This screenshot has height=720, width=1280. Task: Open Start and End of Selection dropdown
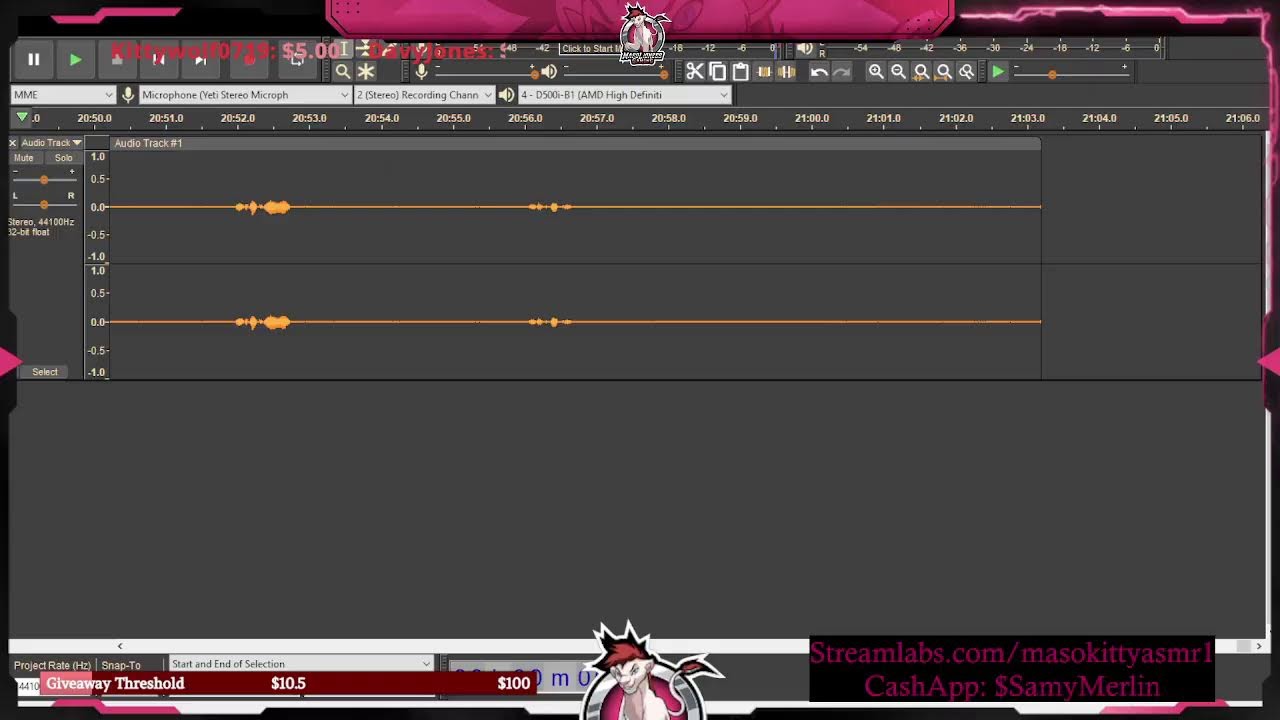point(300,664)
